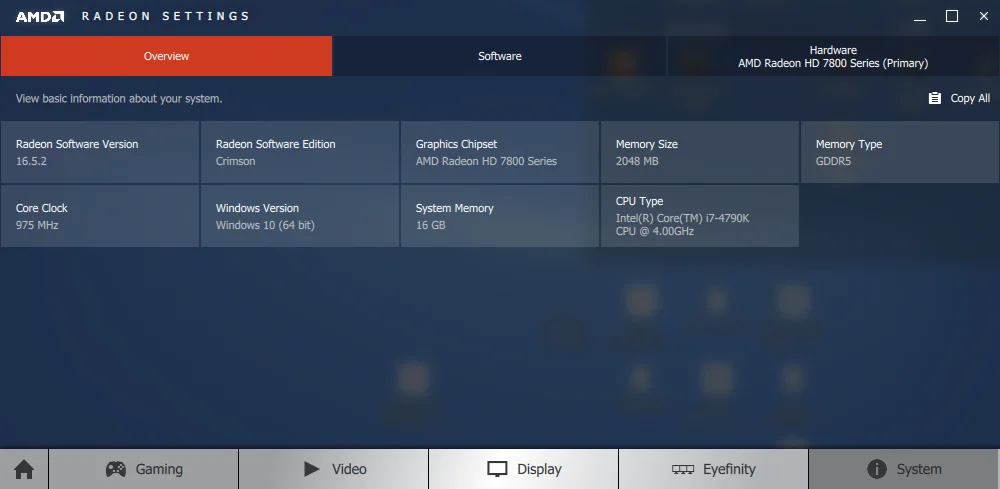Image resolution: width=1000 pixels, height=489 pixels.
Task: Open the Display section
Action: click(x=524, y=469)
